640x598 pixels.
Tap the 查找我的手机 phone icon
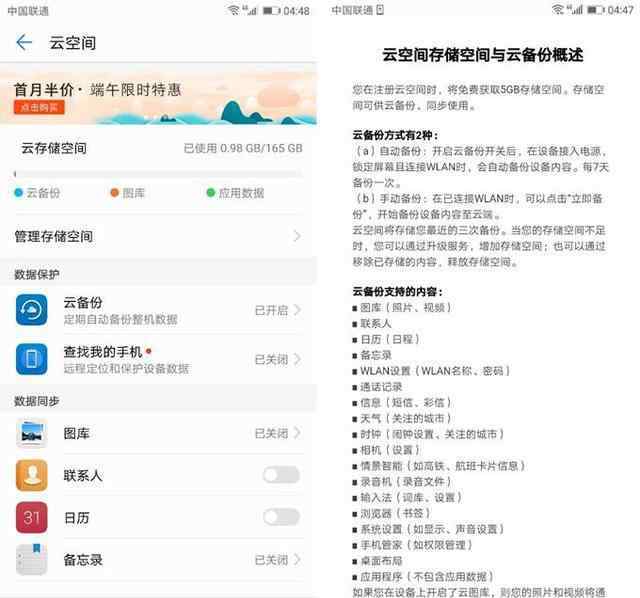point(31,359)
